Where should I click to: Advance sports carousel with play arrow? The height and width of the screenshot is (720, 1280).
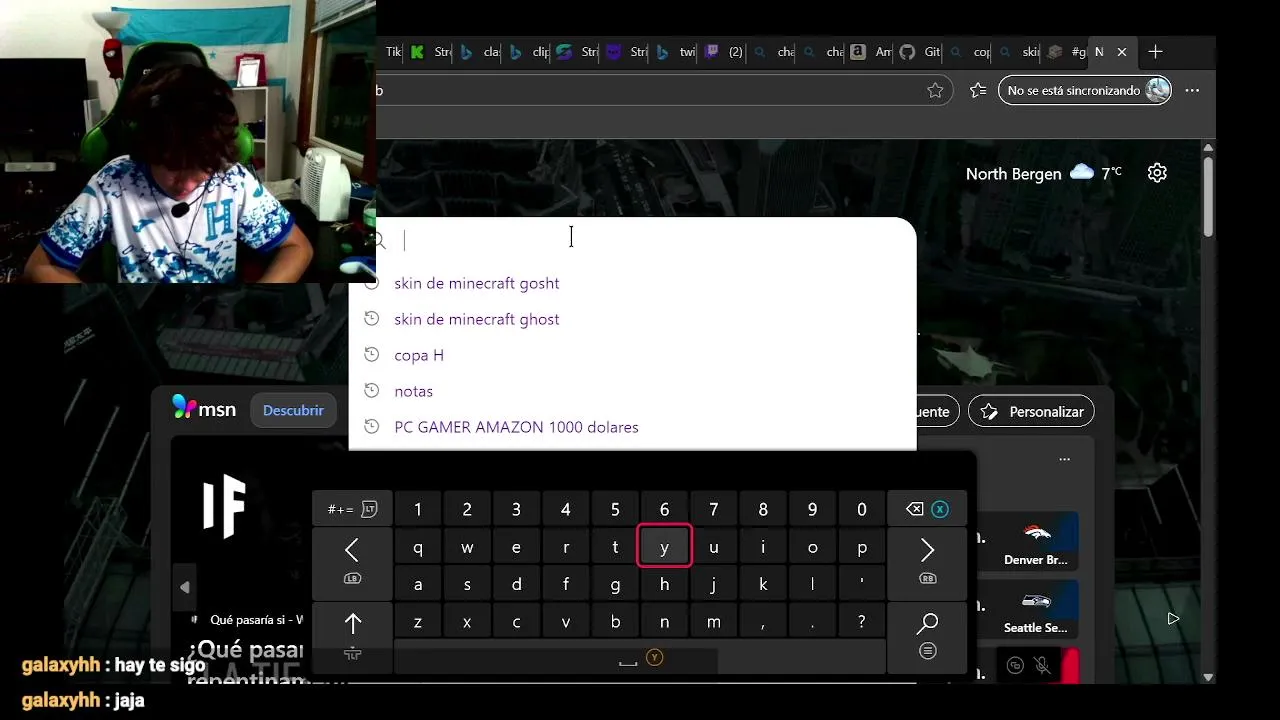1173,619
